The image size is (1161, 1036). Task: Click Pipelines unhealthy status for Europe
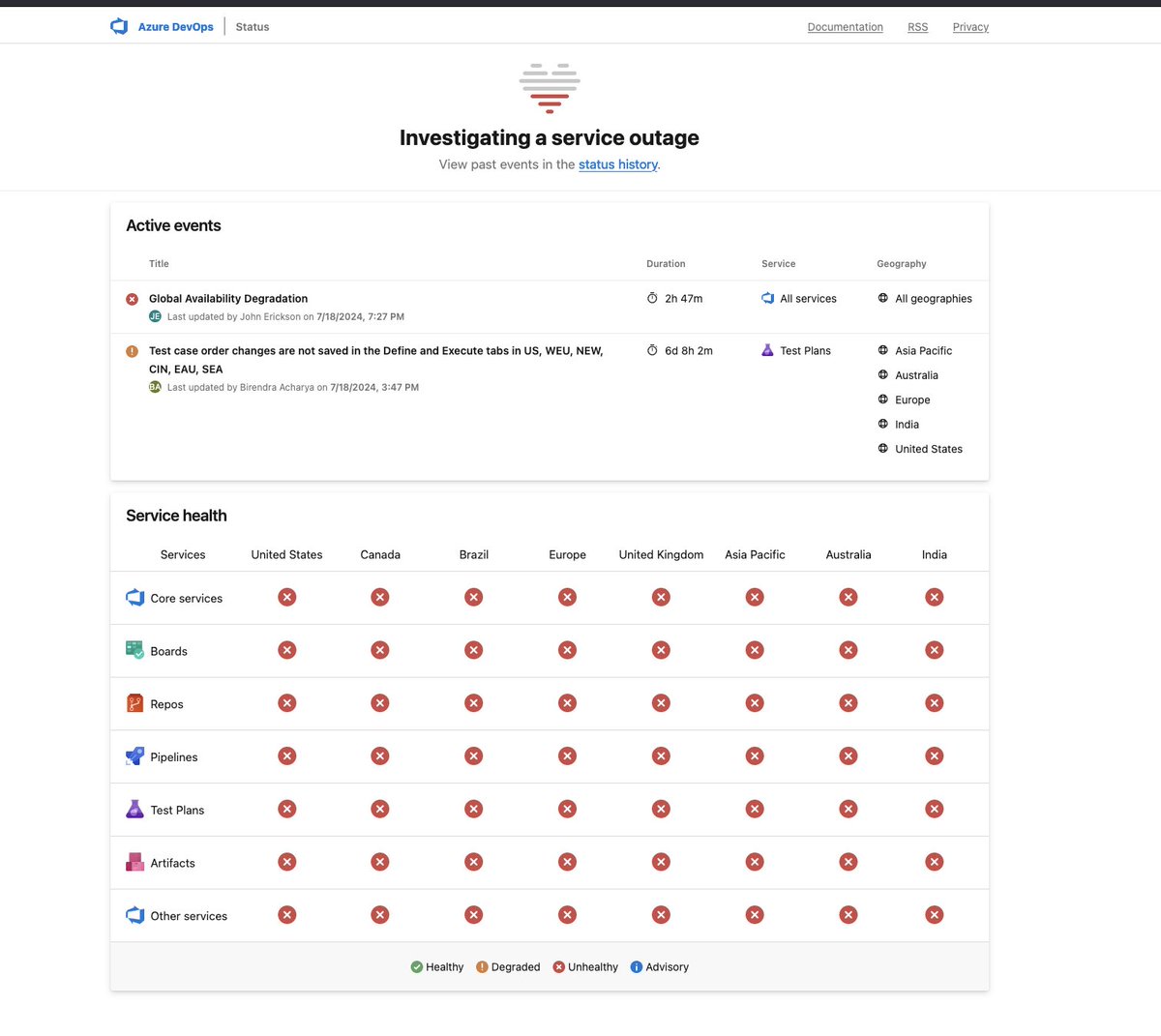568,755
